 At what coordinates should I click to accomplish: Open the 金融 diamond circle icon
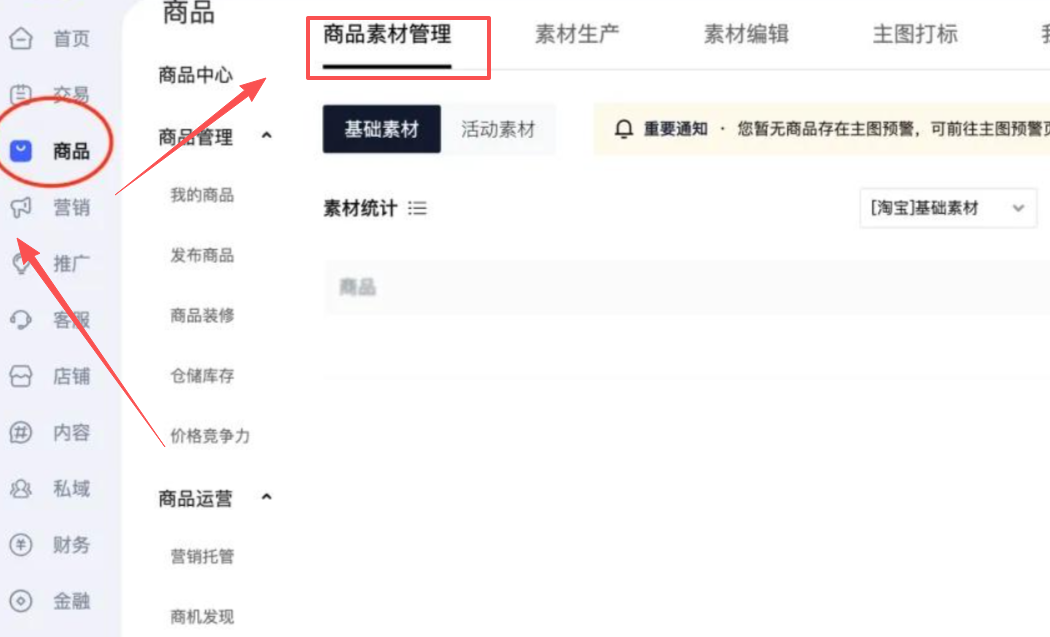[21, 601]
